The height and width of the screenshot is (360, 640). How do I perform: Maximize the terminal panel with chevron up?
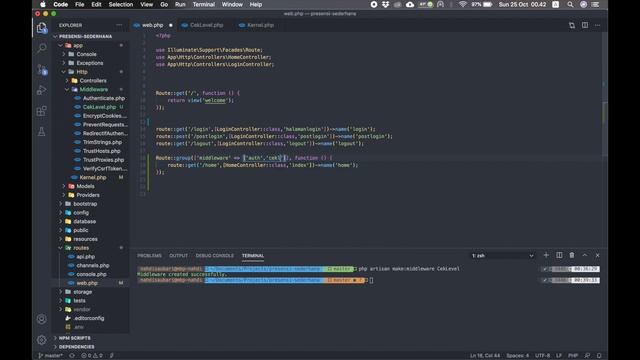pos(585,255)
